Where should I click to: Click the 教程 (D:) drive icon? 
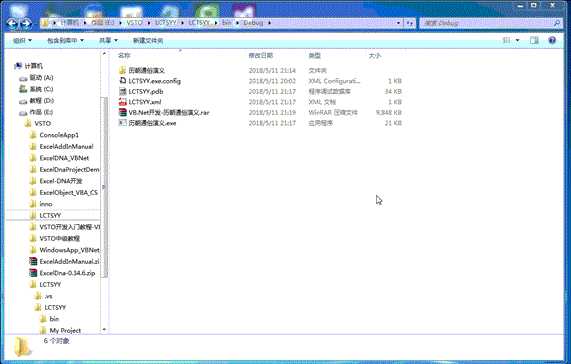click(23, 101)
